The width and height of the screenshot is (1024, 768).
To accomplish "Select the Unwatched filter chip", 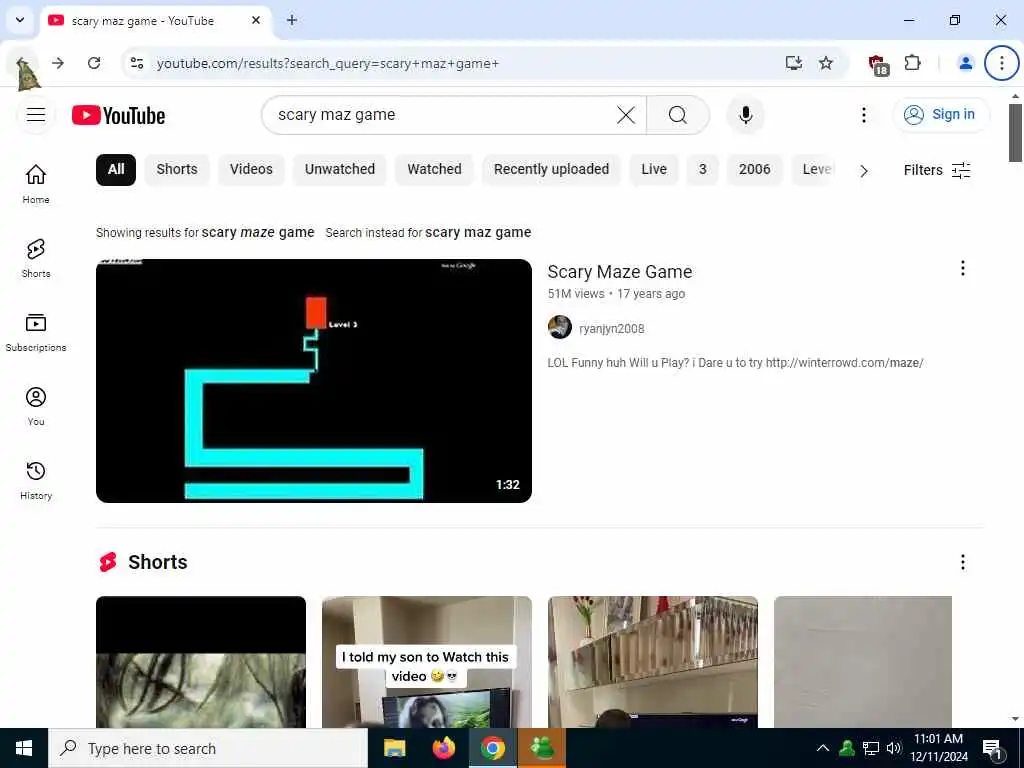I will tap(340, 170).
